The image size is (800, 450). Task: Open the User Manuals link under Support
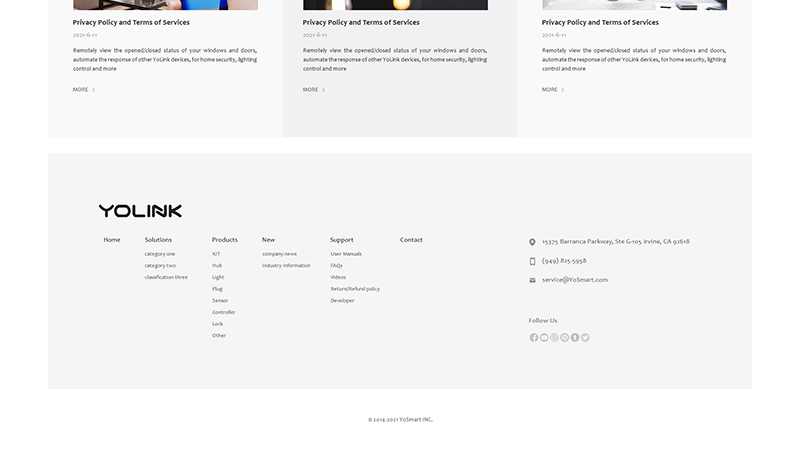coord(346,254)
